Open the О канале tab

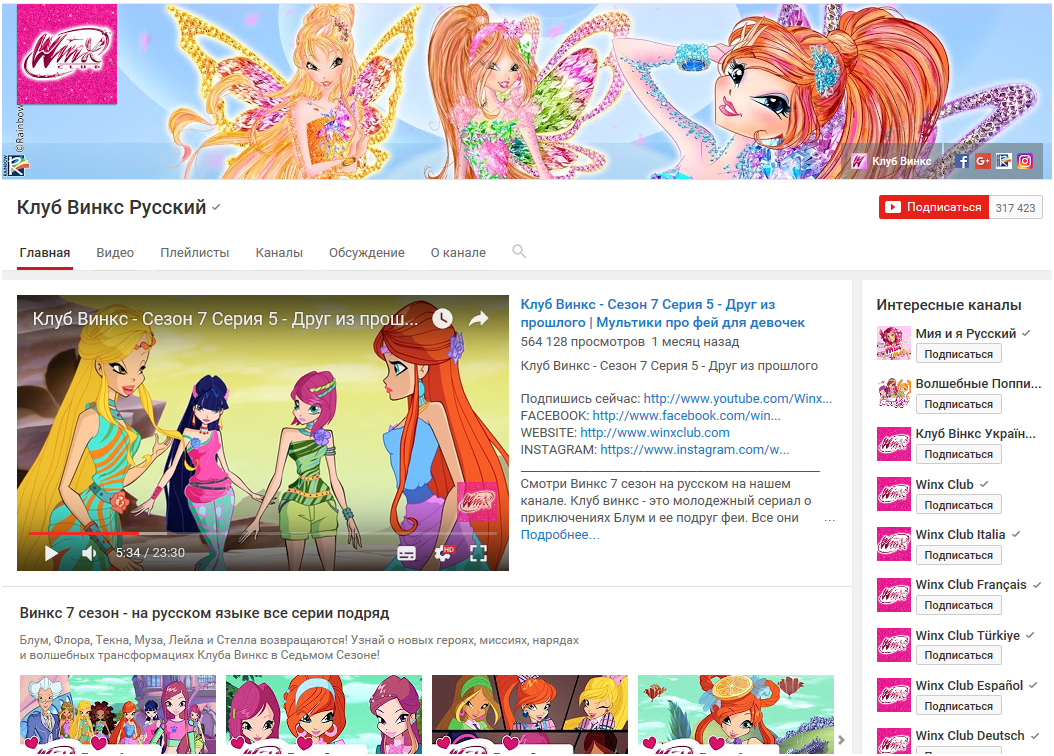click(458, 253)
